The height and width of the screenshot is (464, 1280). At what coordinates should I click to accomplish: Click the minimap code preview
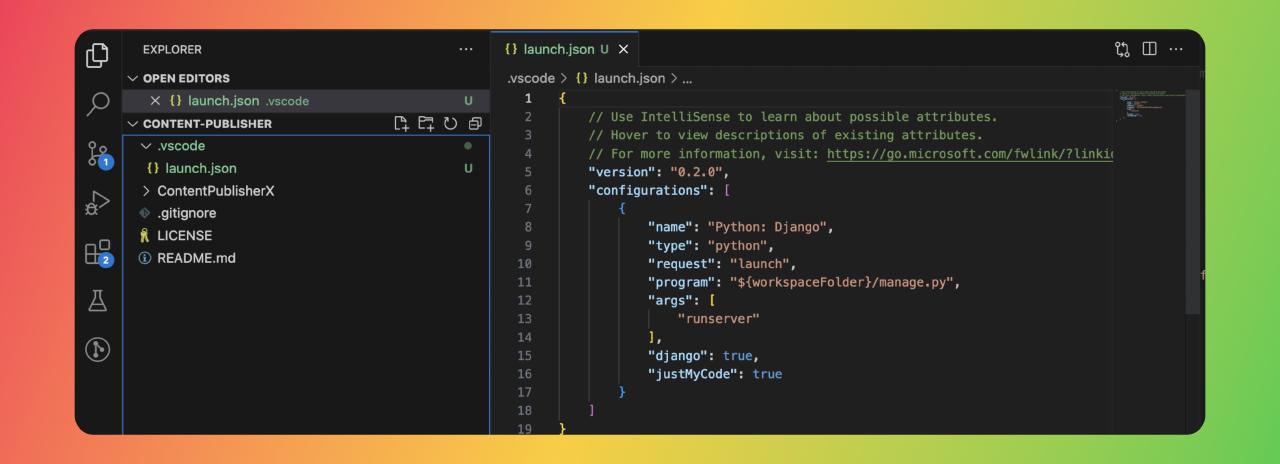coord(1148,105)
